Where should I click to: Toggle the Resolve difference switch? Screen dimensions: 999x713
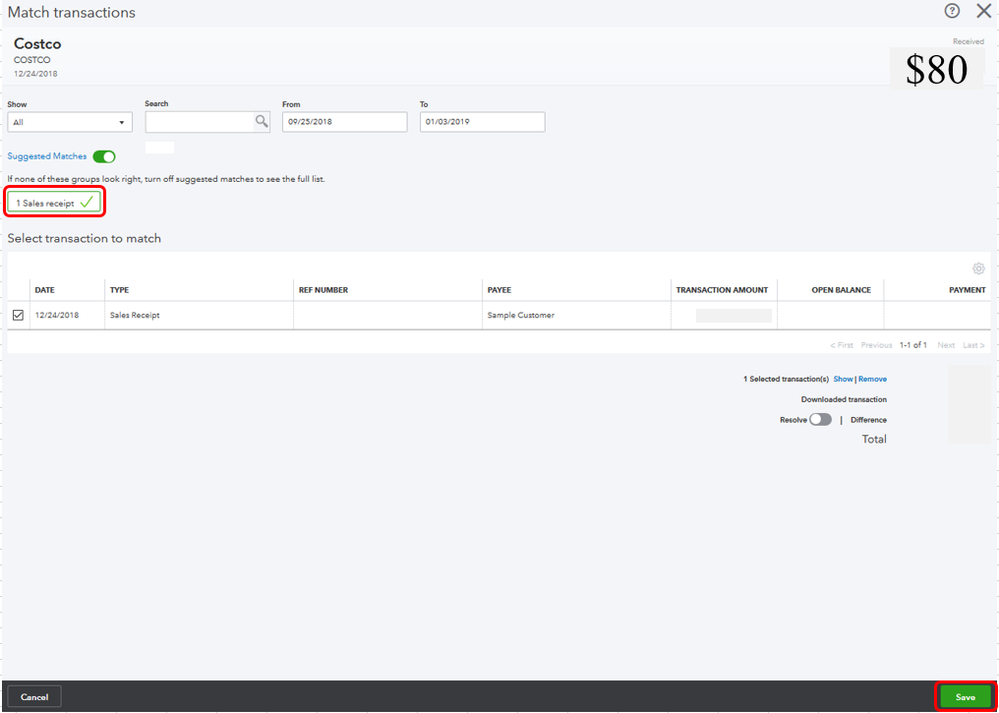(x=821, y=420)
